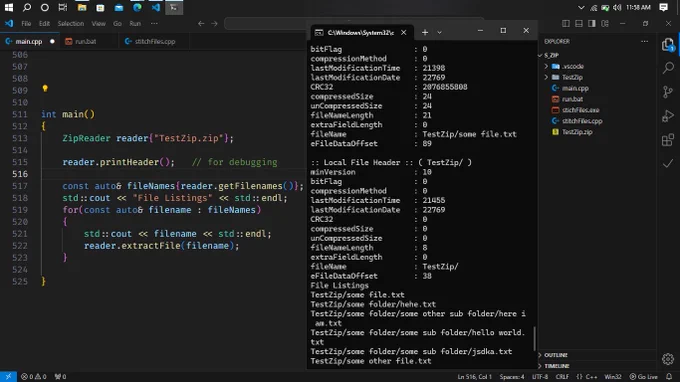The height and width of the screenshot is (382, 680).
Task: Change line endings via CRLF
Action: pos(562,376)
